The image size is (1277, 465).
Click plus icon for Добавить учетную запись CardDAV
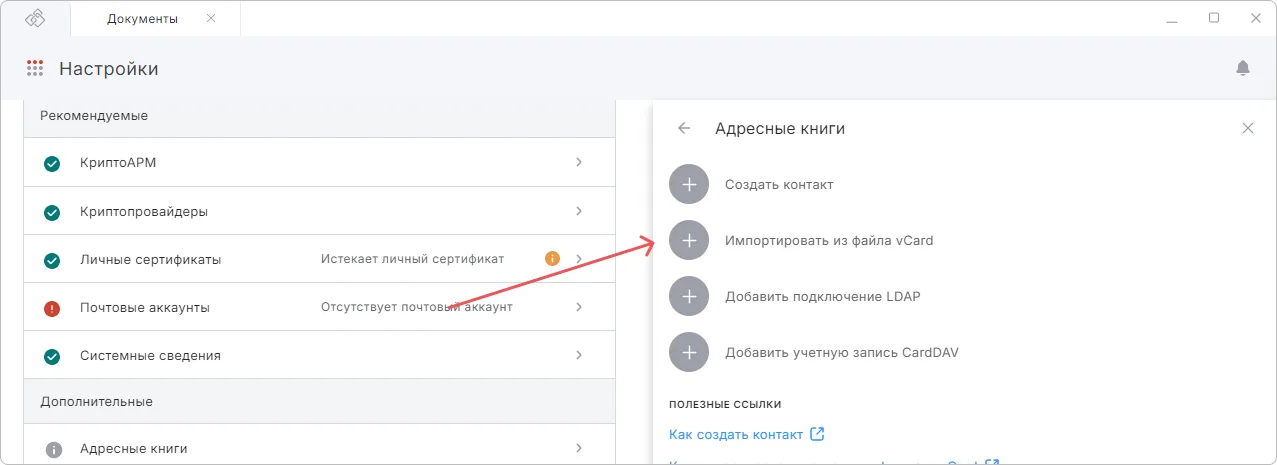point(688,352)
